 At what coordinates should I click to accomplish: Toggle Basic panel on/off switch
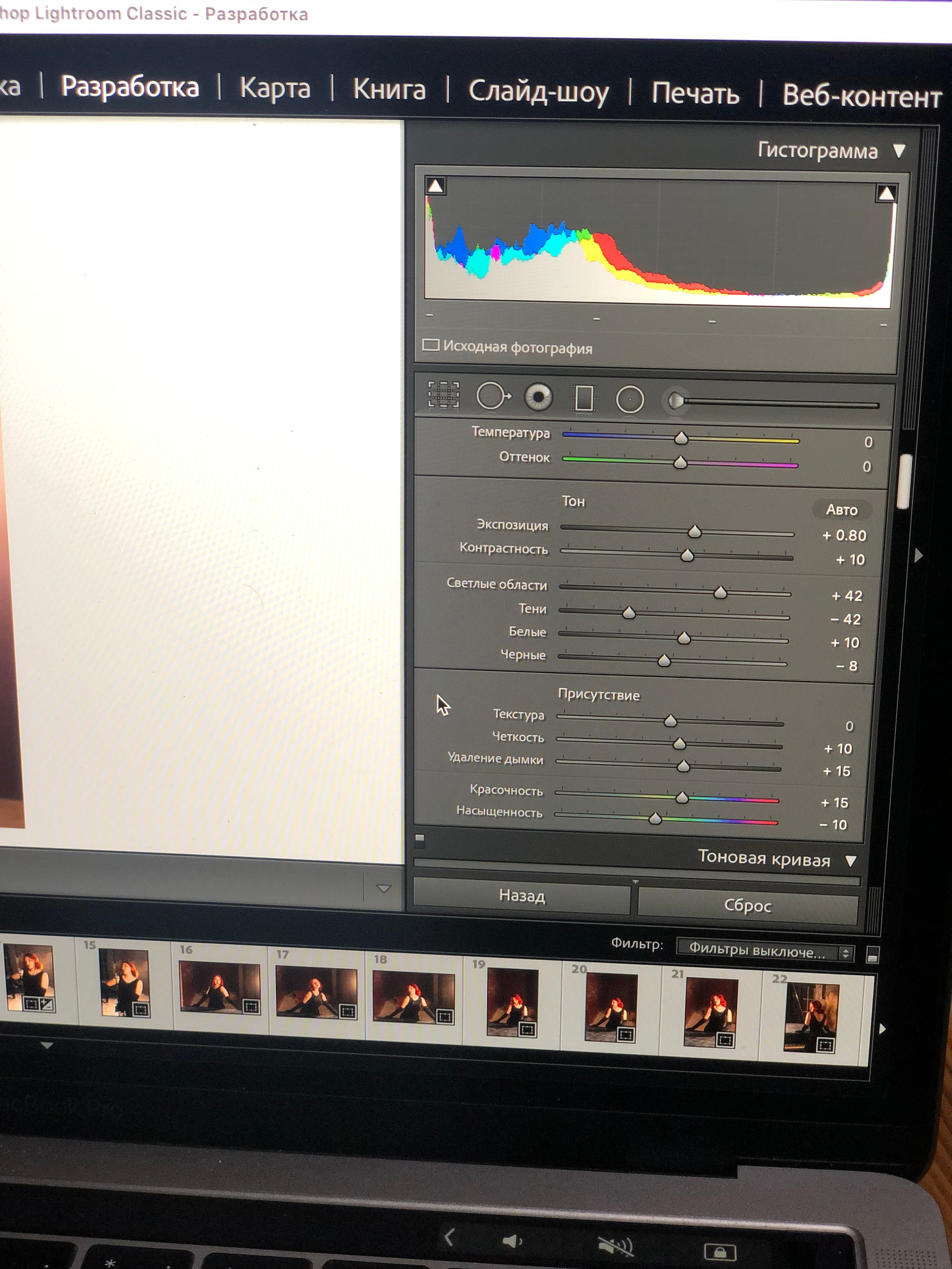point(419,840)
